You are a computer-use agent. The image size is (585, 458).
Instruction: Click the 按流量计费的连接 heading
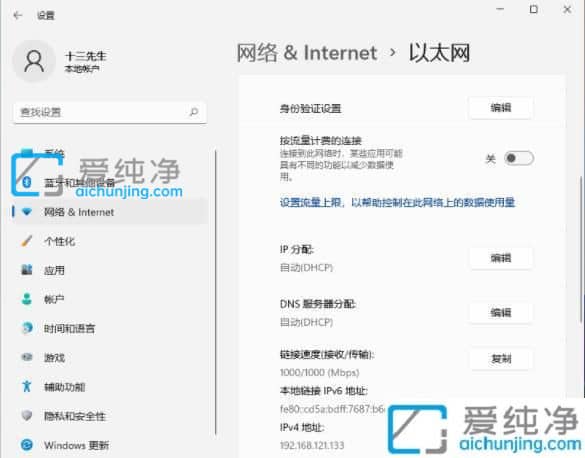click(320, 141)
